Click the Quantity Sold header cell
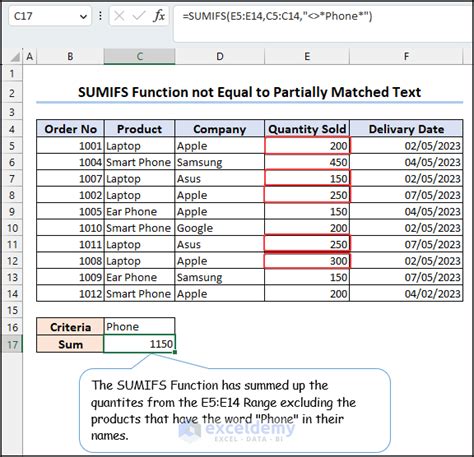The height and width of the screenshot is (457, 474). pos(307,129)
